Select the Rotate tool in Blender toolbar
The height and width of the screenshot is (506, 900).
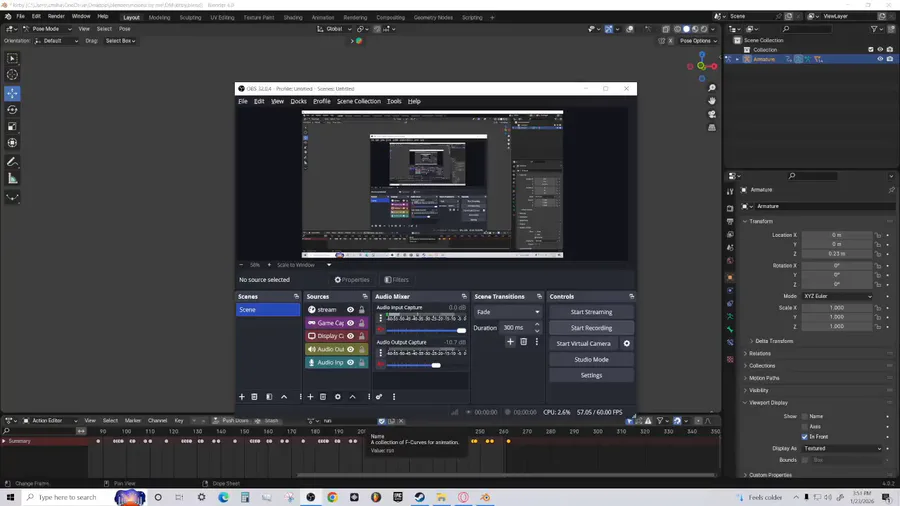click(x=12, y=110)
